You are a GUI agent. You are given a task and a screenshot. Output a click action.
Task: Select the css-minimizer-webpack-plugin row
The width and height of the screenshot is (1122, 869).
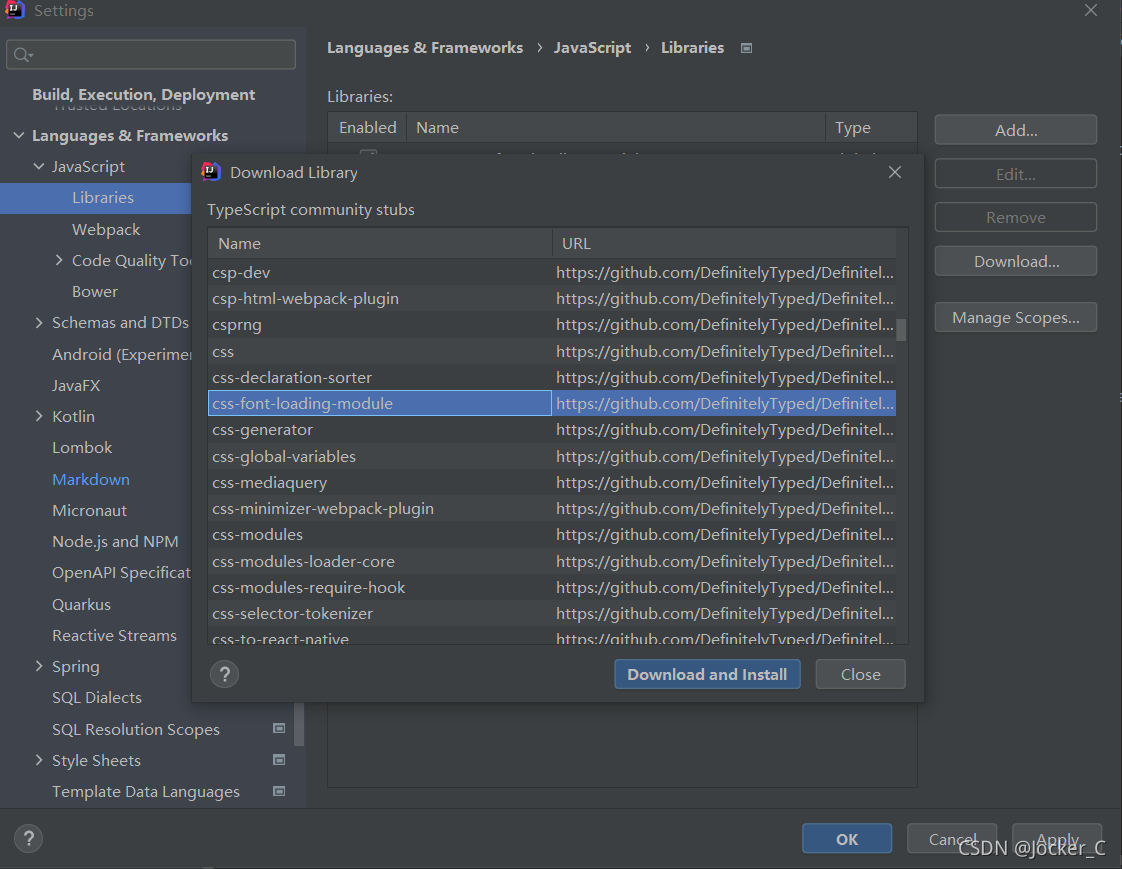point(552,508)
